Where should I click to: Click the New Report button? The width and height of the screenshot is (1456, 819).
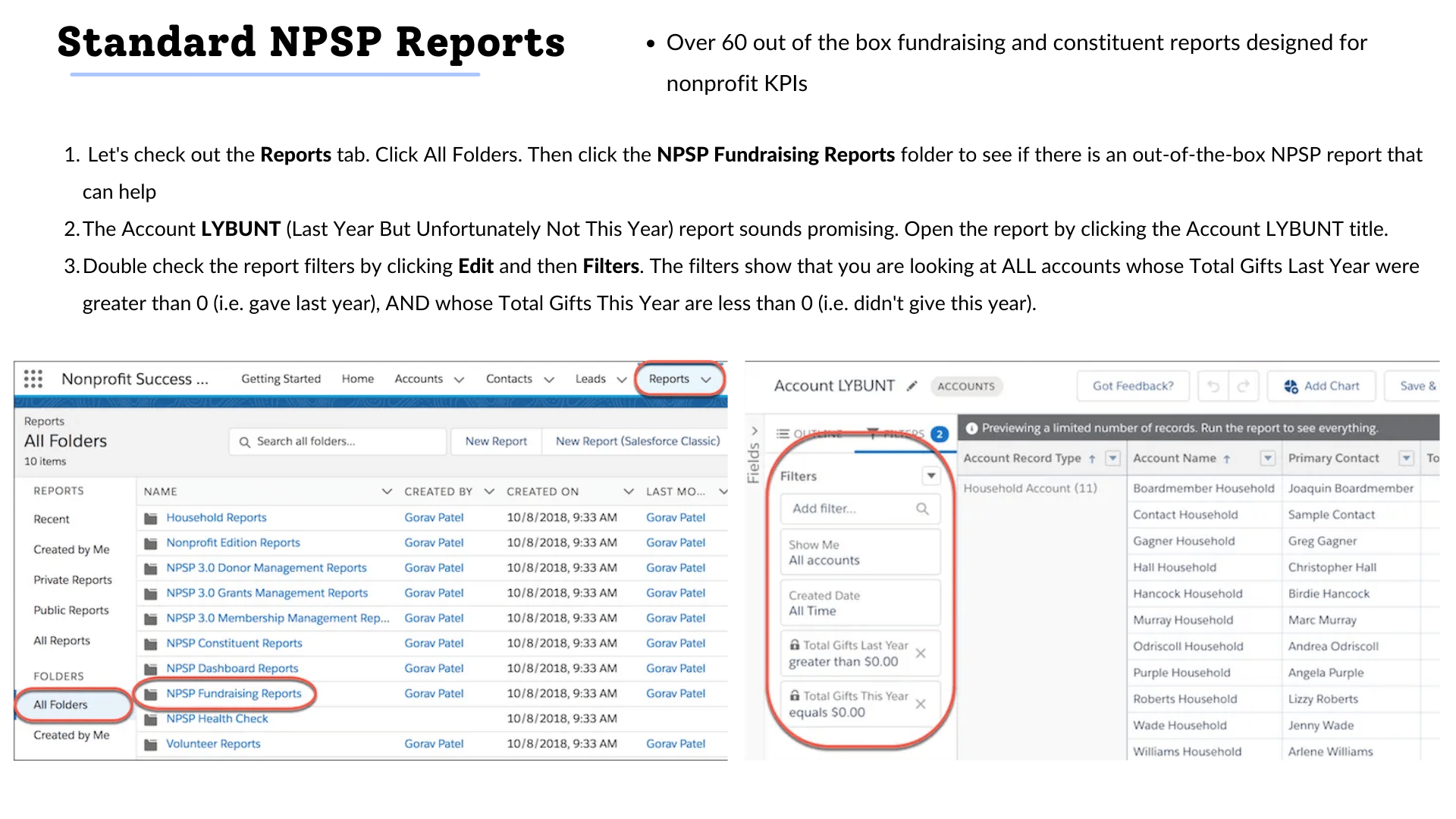tap(496, 441)
